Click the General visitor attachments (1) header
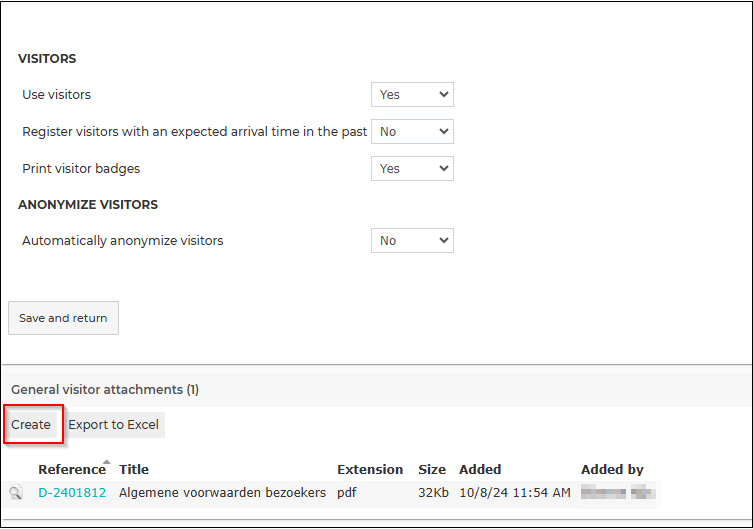This screenshot has height=529, width=753. point(105,389)
